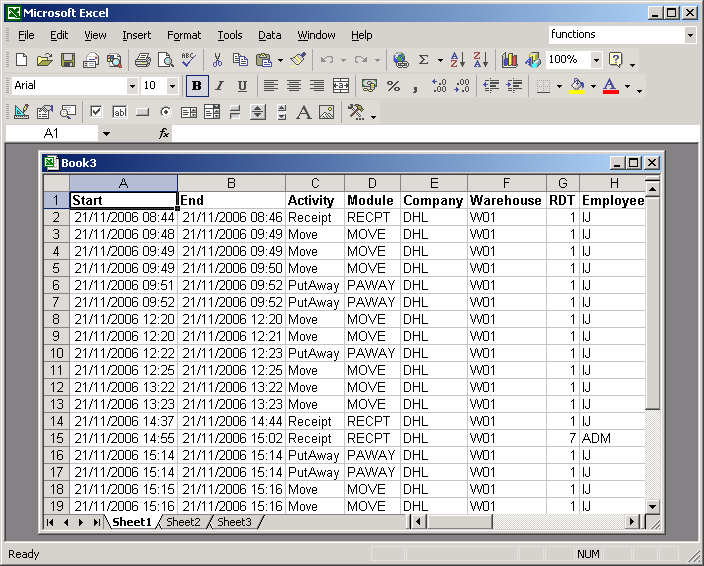The width and height of the screenshot is (704, 566).
Task: Open the Font name dropdown
Action: (x=132, y=86)
